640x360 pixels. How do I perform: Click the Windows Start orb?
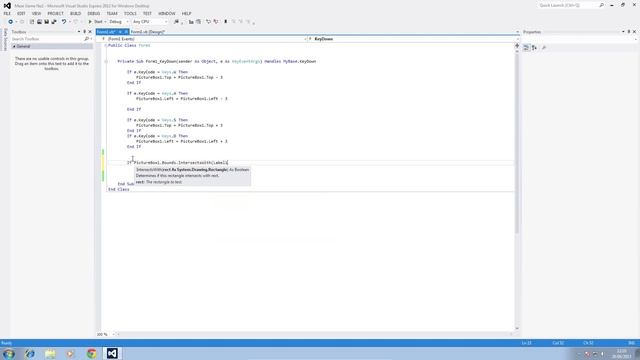(x=9, y=353)
